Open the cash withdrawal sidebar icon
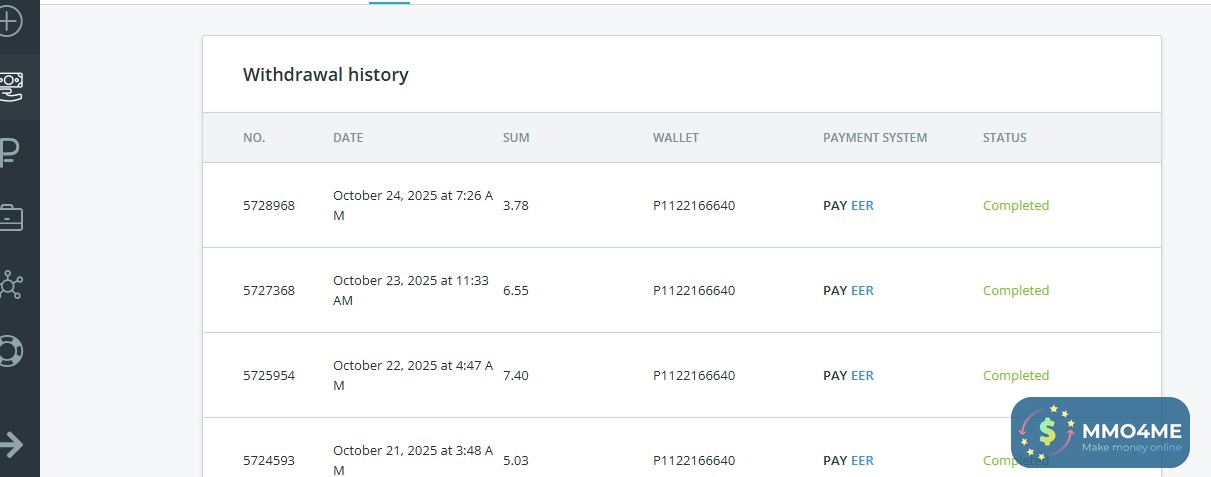This screenshot has height=477, width=1211. coord(11,85)
